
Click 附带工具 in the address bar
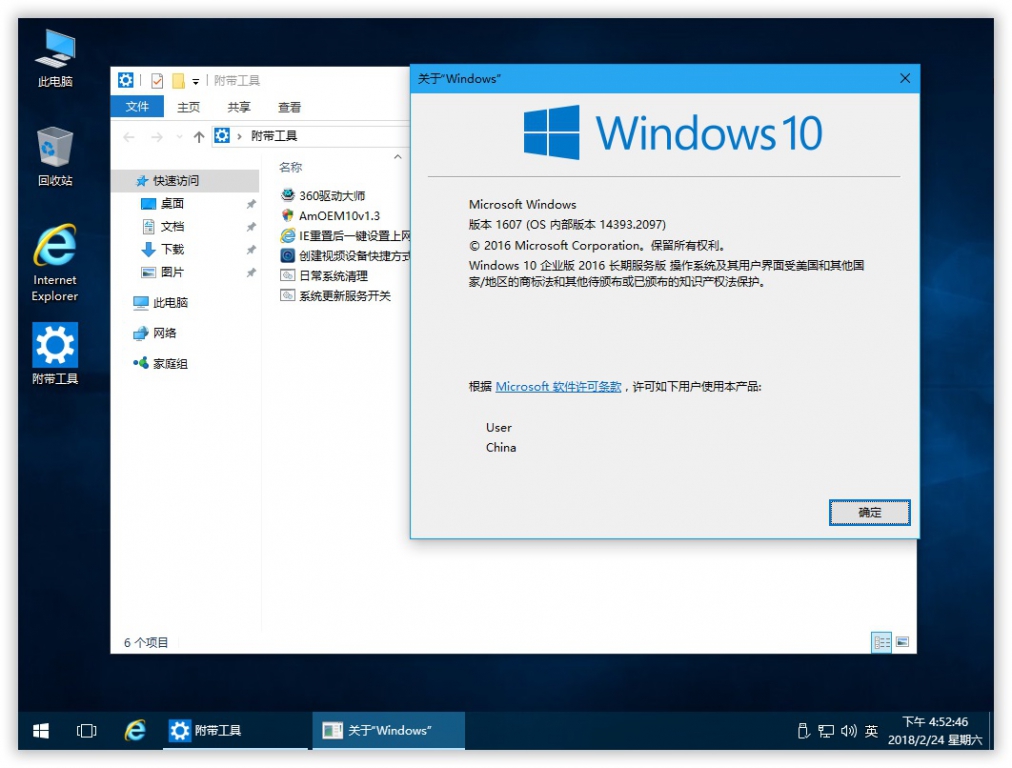(x=274, y=136)
